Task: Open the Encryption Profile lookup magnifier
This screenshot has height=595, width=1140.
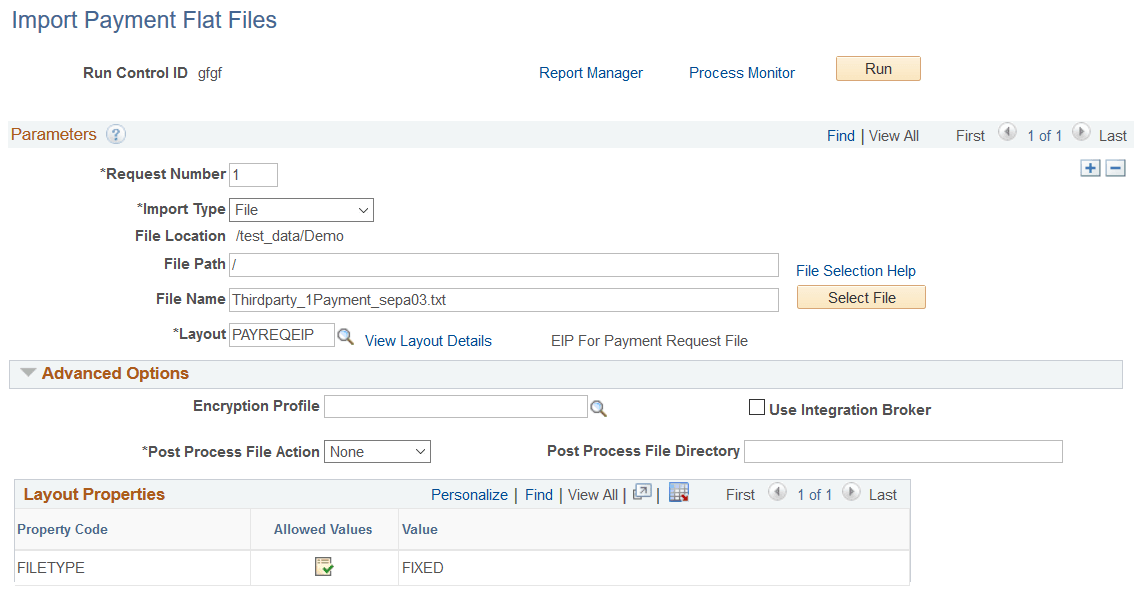Action: click(x=600, y=406)
